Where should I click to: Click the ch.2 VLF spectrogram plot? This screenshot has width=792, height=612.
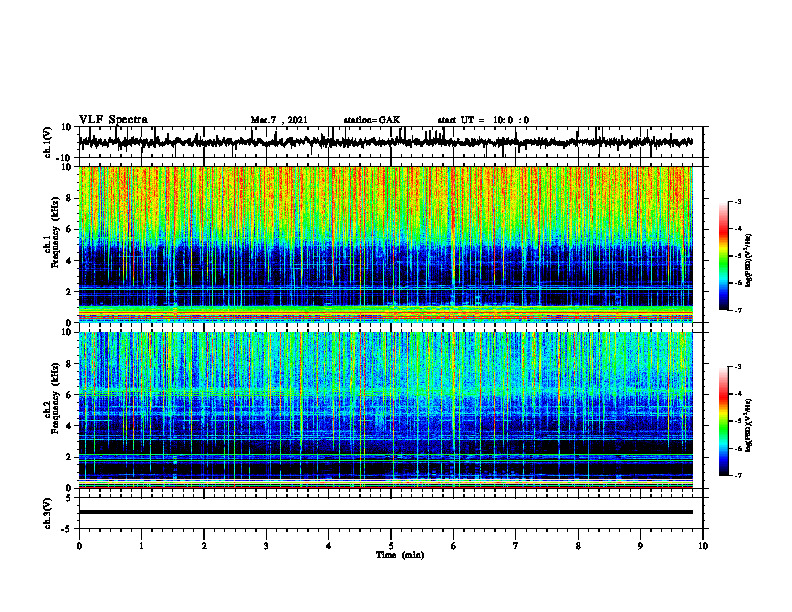[386, 410]
